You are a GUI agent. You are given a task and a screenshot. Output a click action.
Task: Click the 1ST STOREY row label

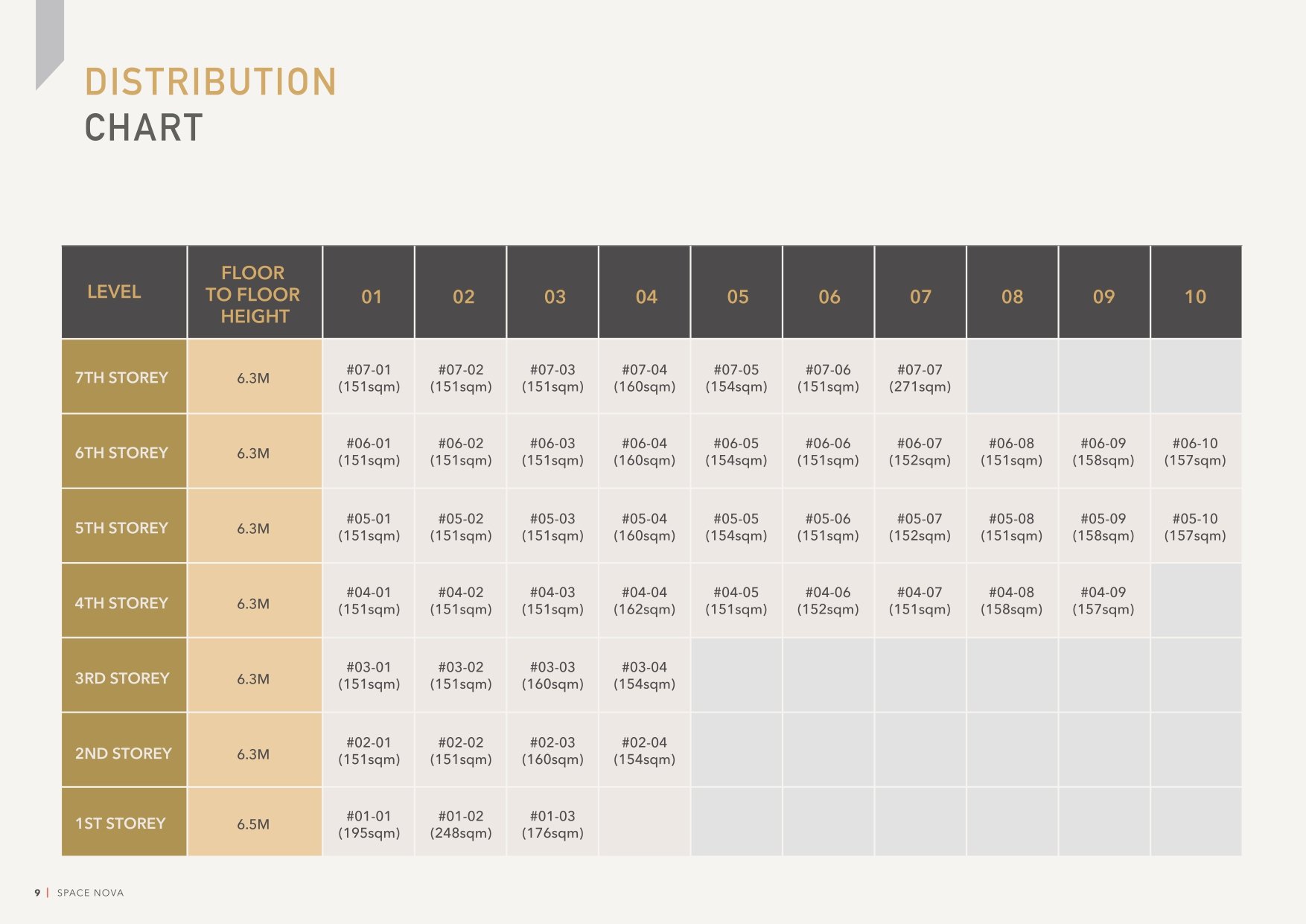[x=124, y=822]
